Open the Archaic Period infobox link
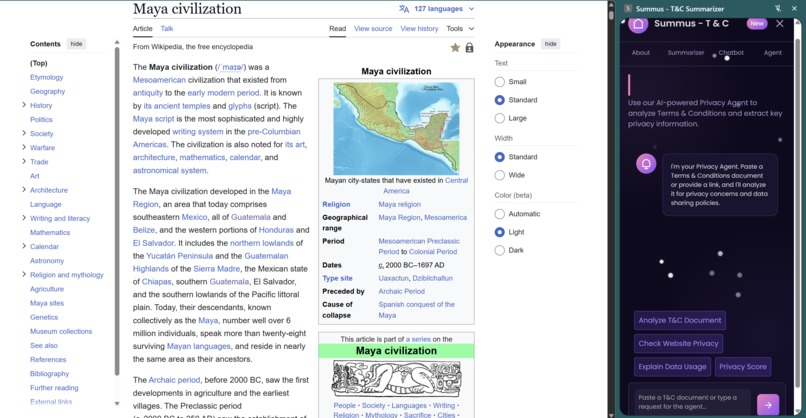 pos(401,291)
